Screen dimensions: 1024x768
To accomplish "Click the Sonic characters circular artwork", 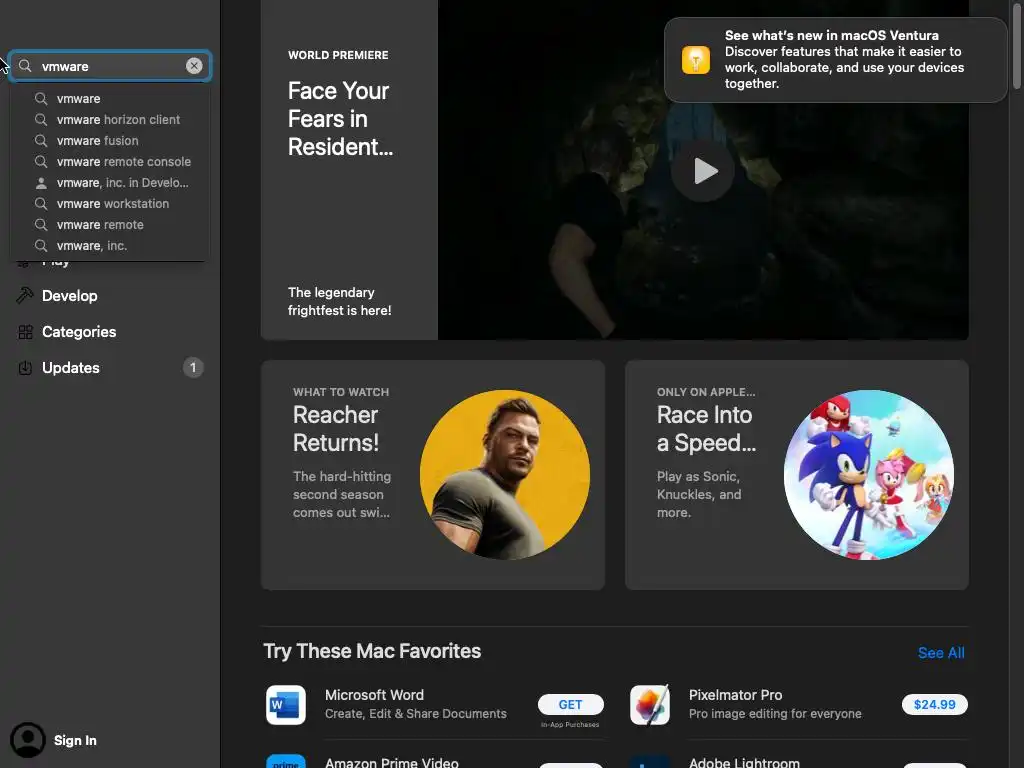I will (x=869, y=475).
